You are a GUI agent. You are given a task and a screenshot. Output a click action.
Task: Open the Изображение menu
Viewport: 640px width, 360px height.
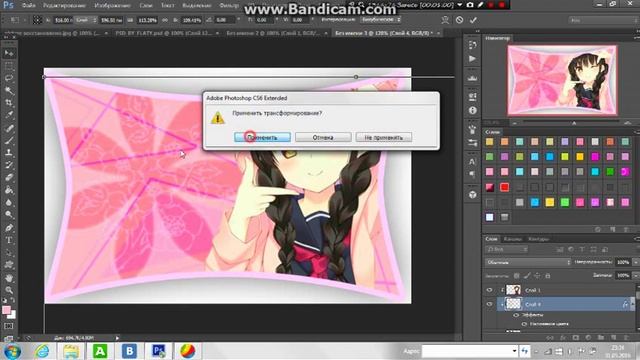[112, 6]
